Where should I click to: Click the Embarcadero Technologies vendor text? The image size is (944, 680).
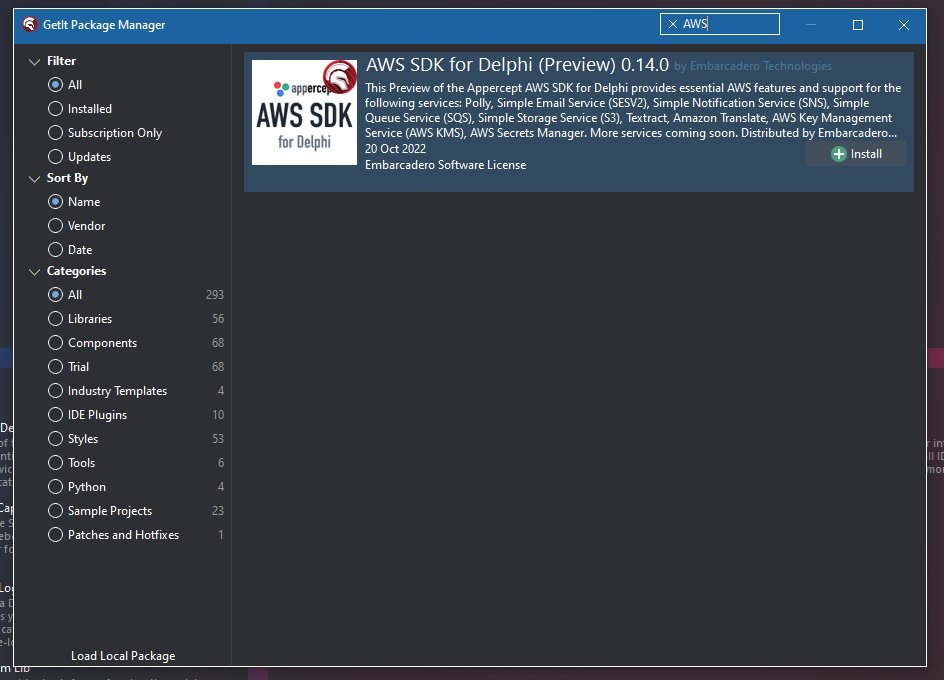(760, 66)
